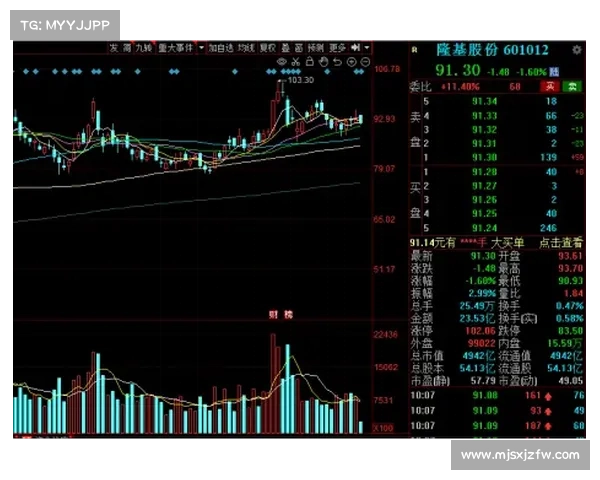The width and height of the screenshot is (600, 480).
Task: Select the 均线 toolbar item
Action: [x=245, y=47]
